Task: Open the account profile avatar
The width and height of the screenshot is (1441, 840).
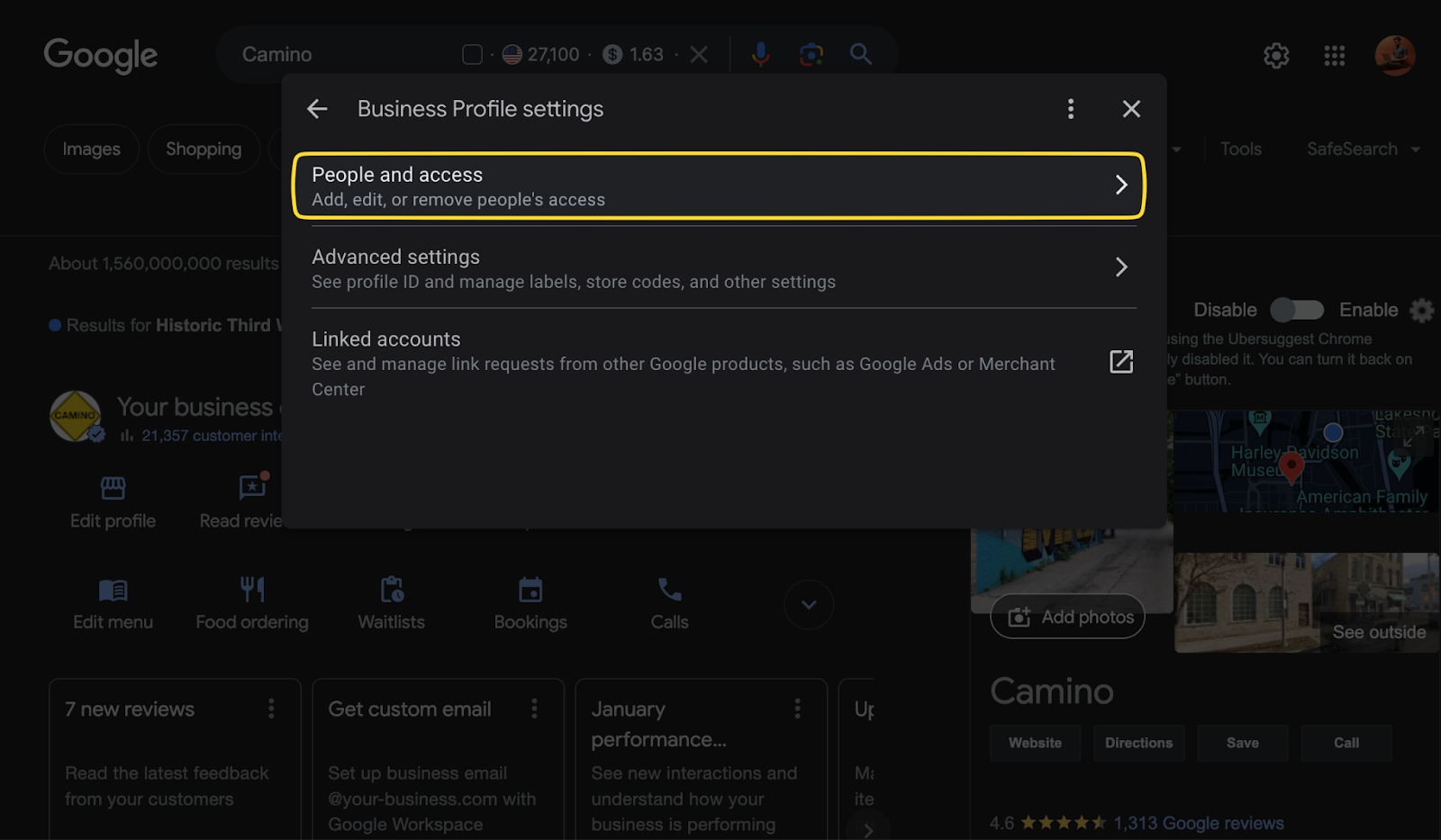Action: (x=1395, y=56)
